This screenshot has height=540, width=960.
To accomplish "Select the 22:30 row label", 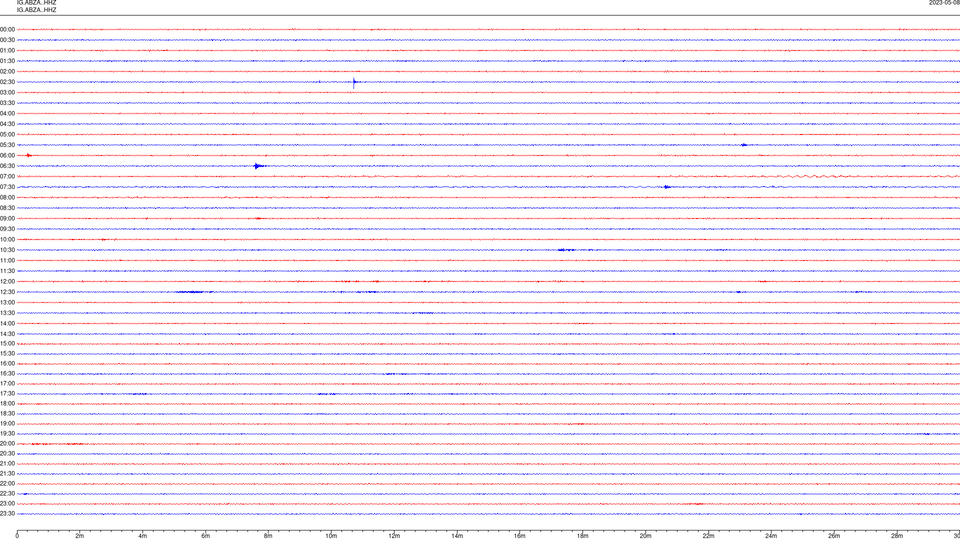I will pos(7,493).
